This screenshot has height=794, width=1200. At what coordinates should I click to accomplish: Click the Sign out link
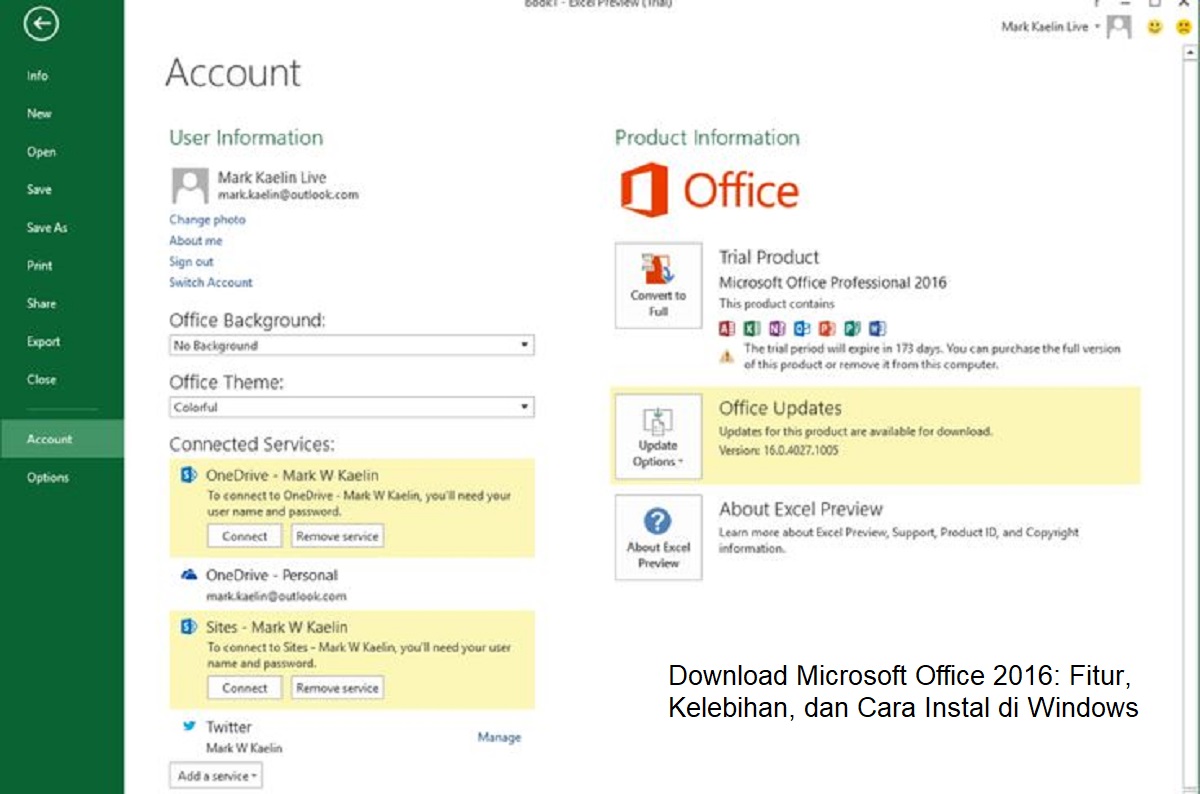(191, 261)
